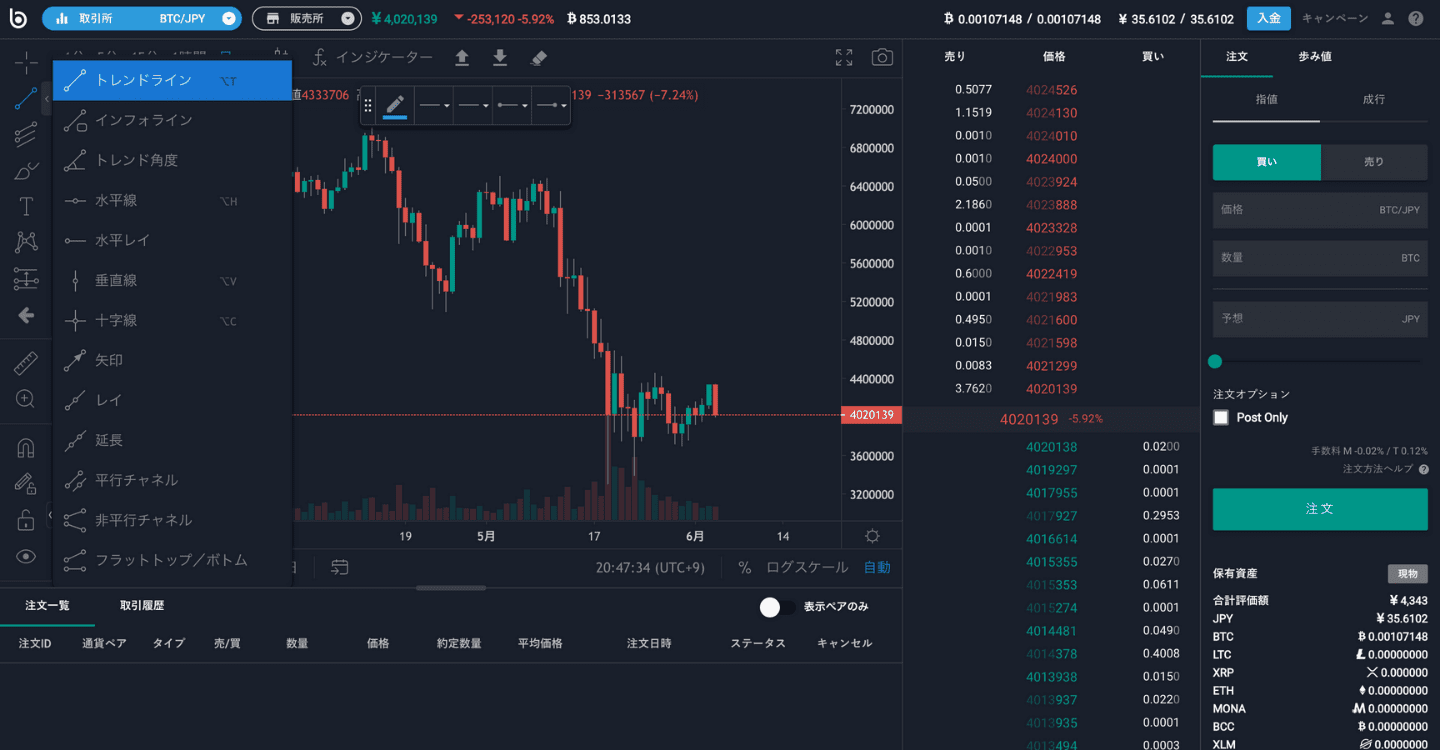Click the download chart icon
Viewport: 1440px width, 750px height.
(500, 58)
